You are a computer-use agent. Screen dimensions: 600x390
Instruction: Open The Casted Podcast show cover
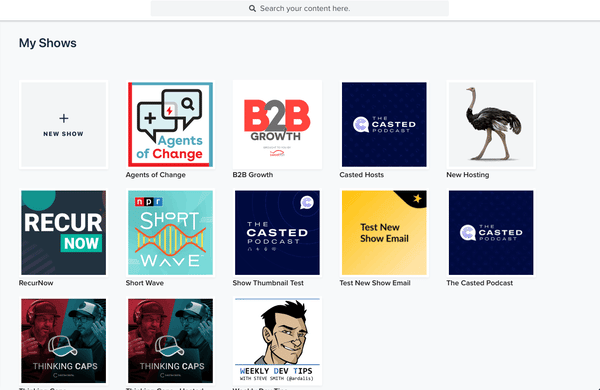pos(491,233)
